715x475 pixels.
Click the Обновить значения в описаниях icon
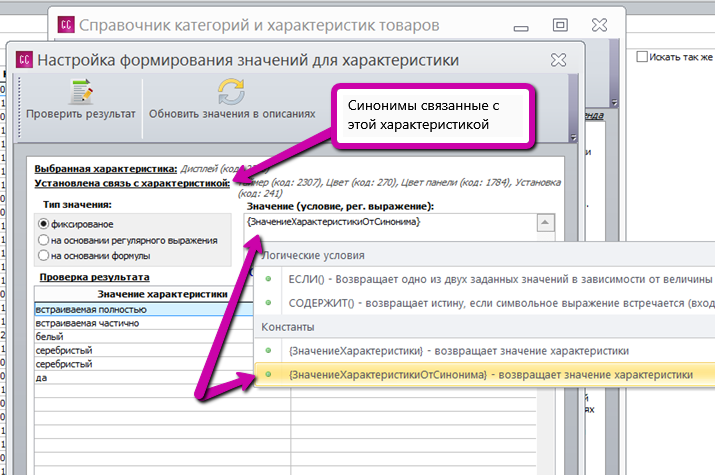tap(231, 92)
